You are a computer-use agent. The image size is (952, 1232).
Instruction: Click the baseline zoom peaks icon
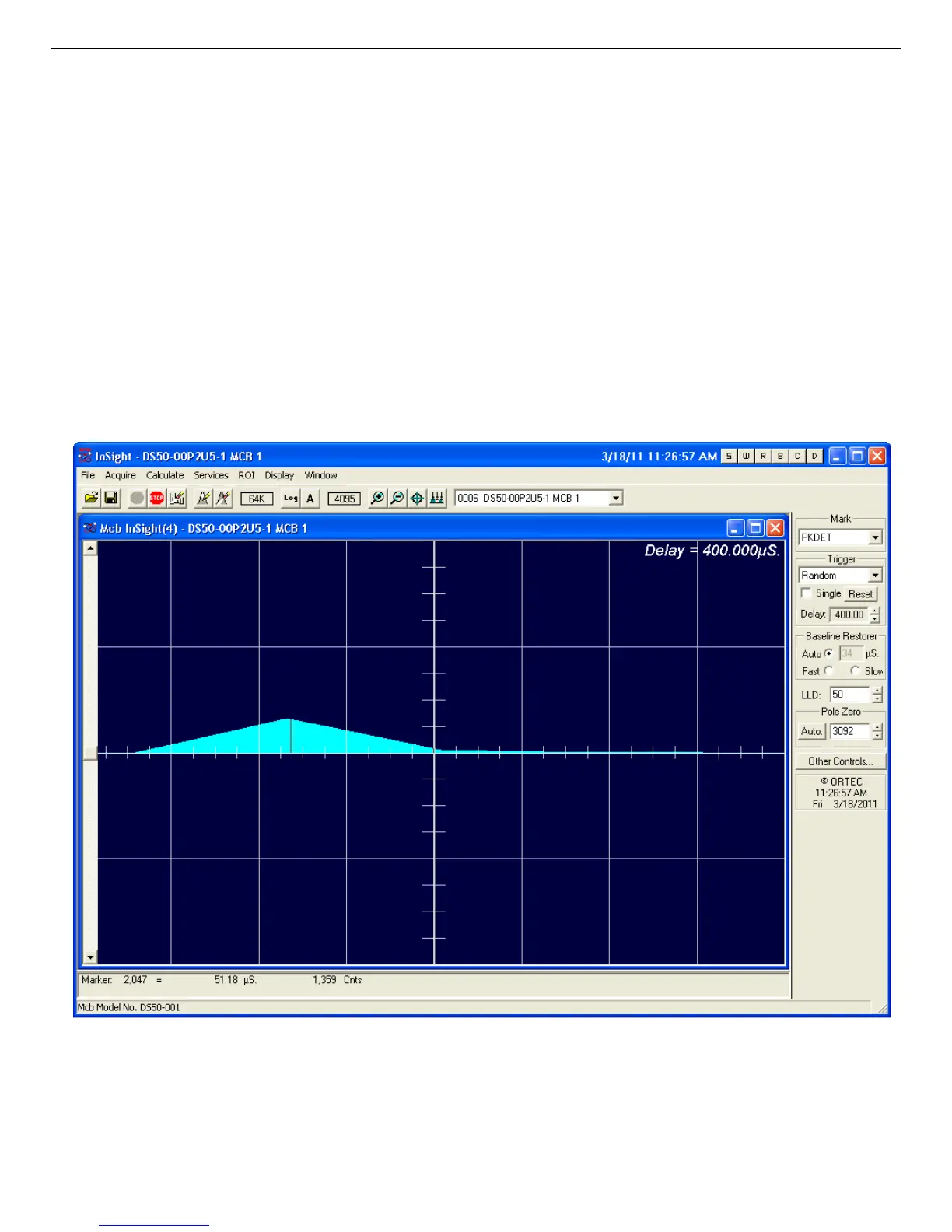tap(436, 498)
